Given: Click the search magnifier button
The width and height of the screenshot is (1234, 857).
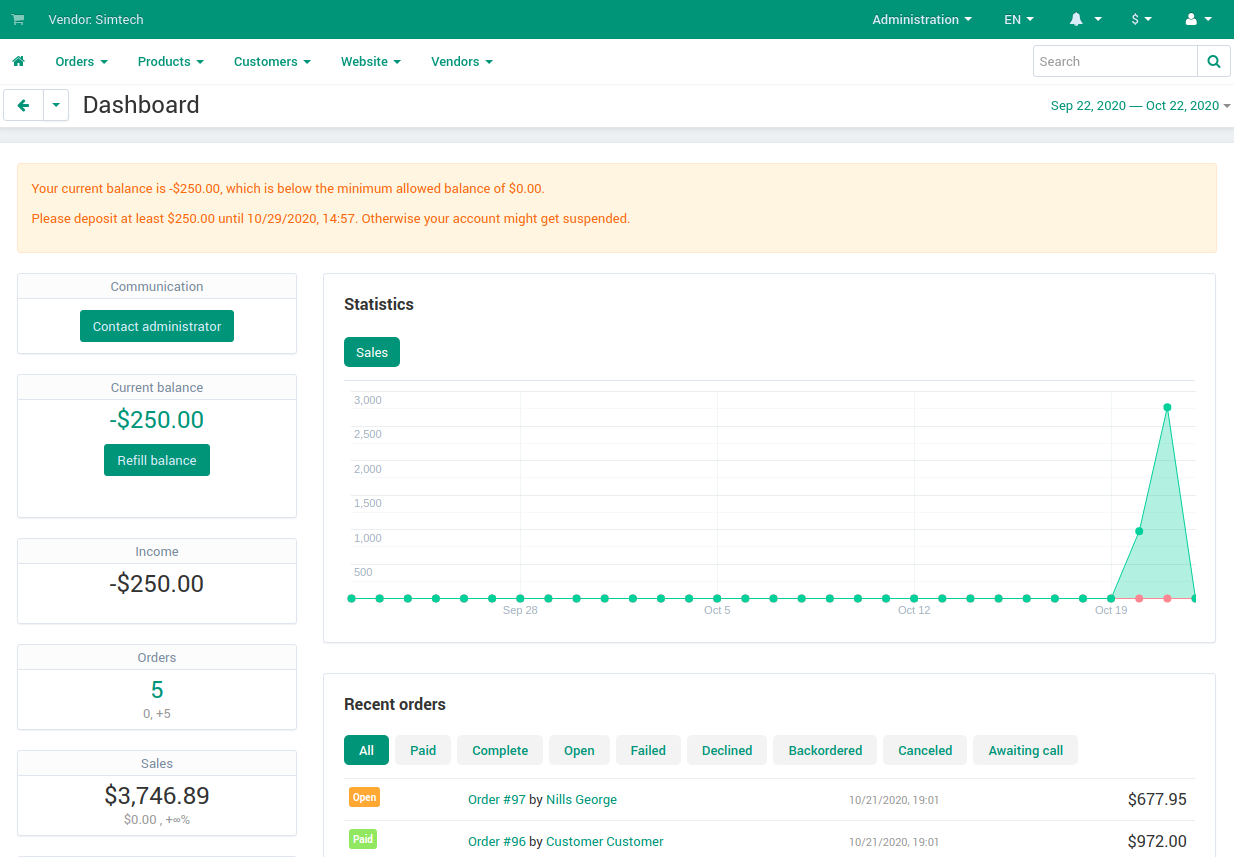Looking at the screenshot, I should point(1213,61).
